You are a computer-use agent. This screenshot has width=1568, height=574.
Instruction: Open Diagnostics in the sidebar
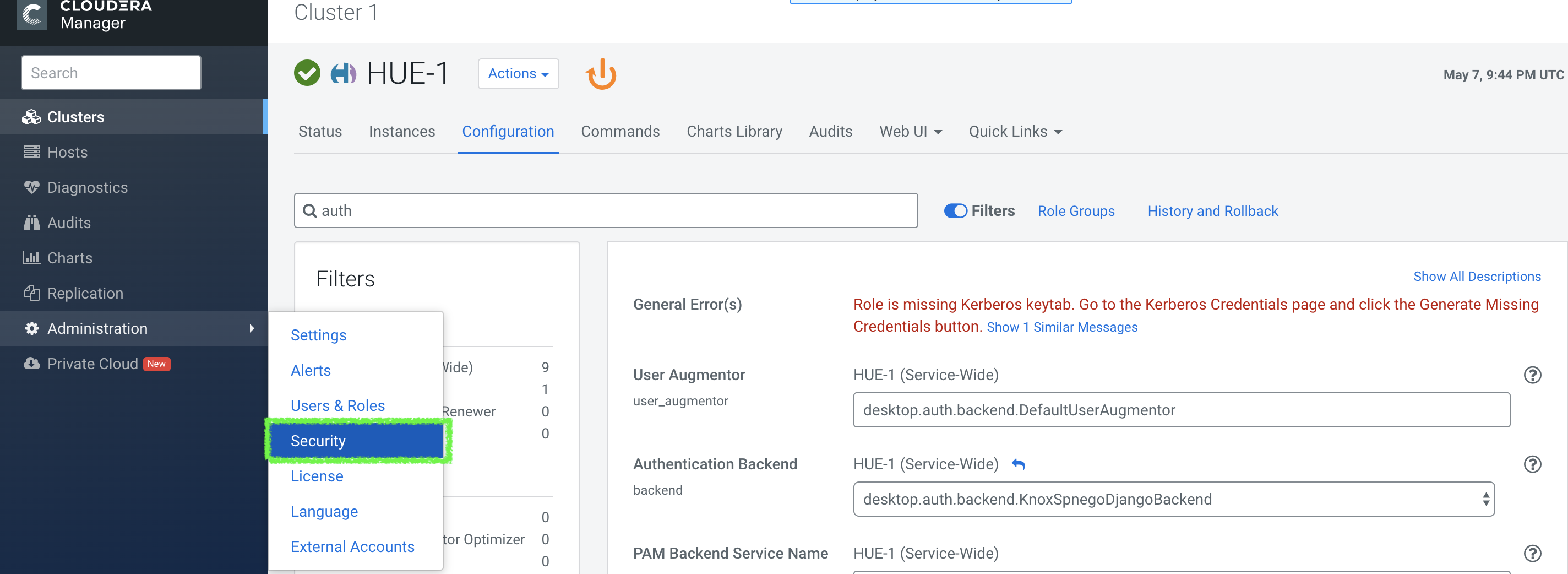tap(88, 188)
